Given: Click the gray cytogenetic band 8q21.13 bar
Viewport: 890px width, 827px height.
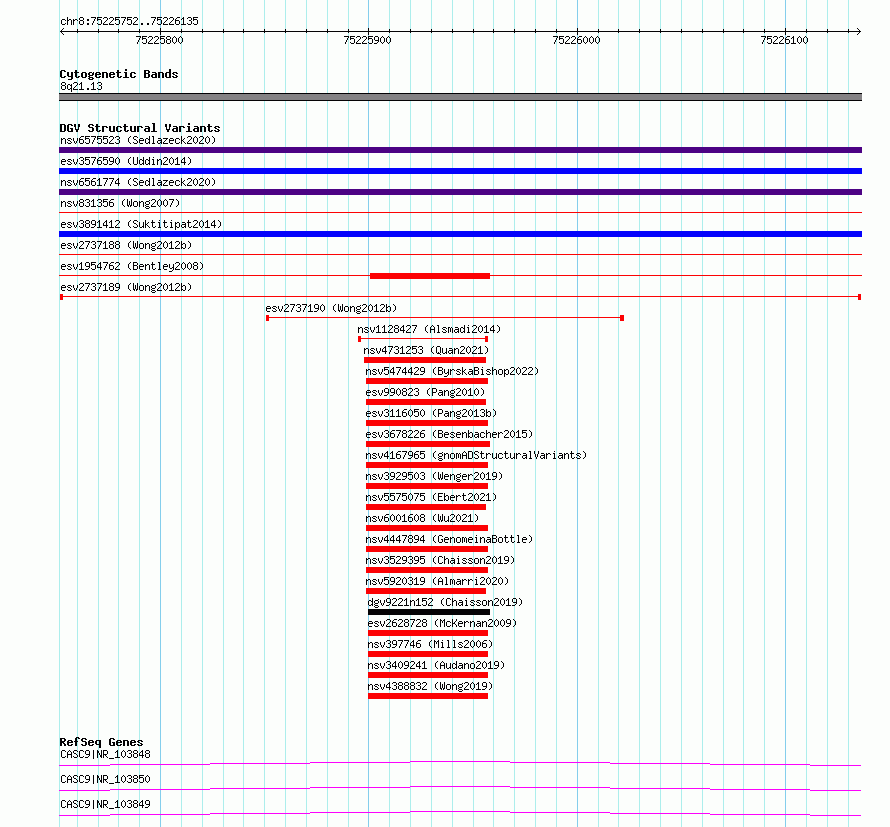Looking at the screenshot, I should pyautogui.click(x=460, y=97).
